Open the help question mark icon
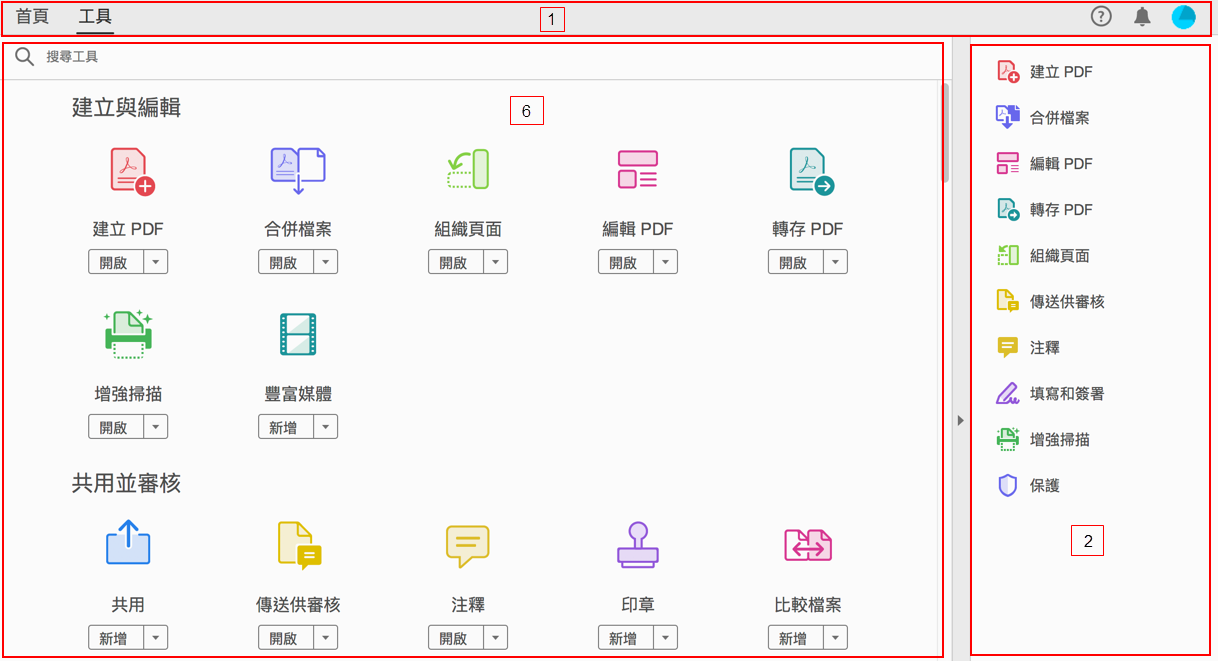The height and width of the screenshot is (661, 1218). click(x=1101, y=17)
